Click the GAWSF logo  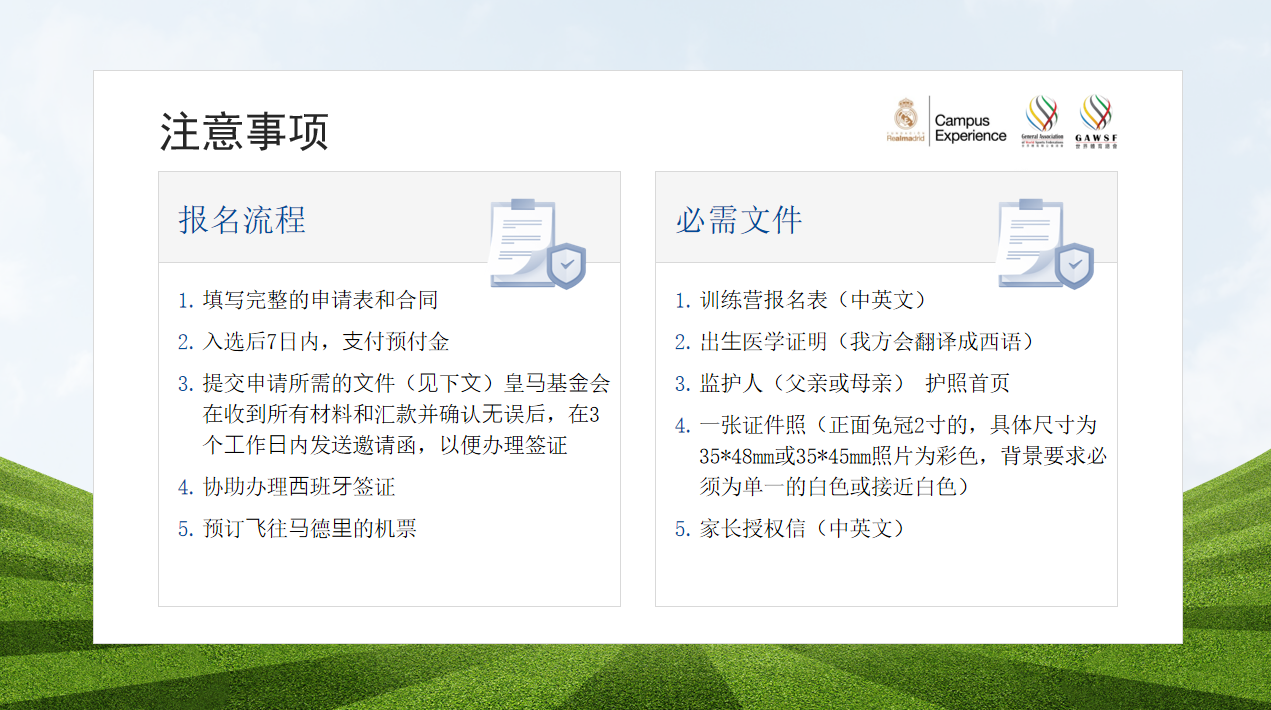point(1096,120)
